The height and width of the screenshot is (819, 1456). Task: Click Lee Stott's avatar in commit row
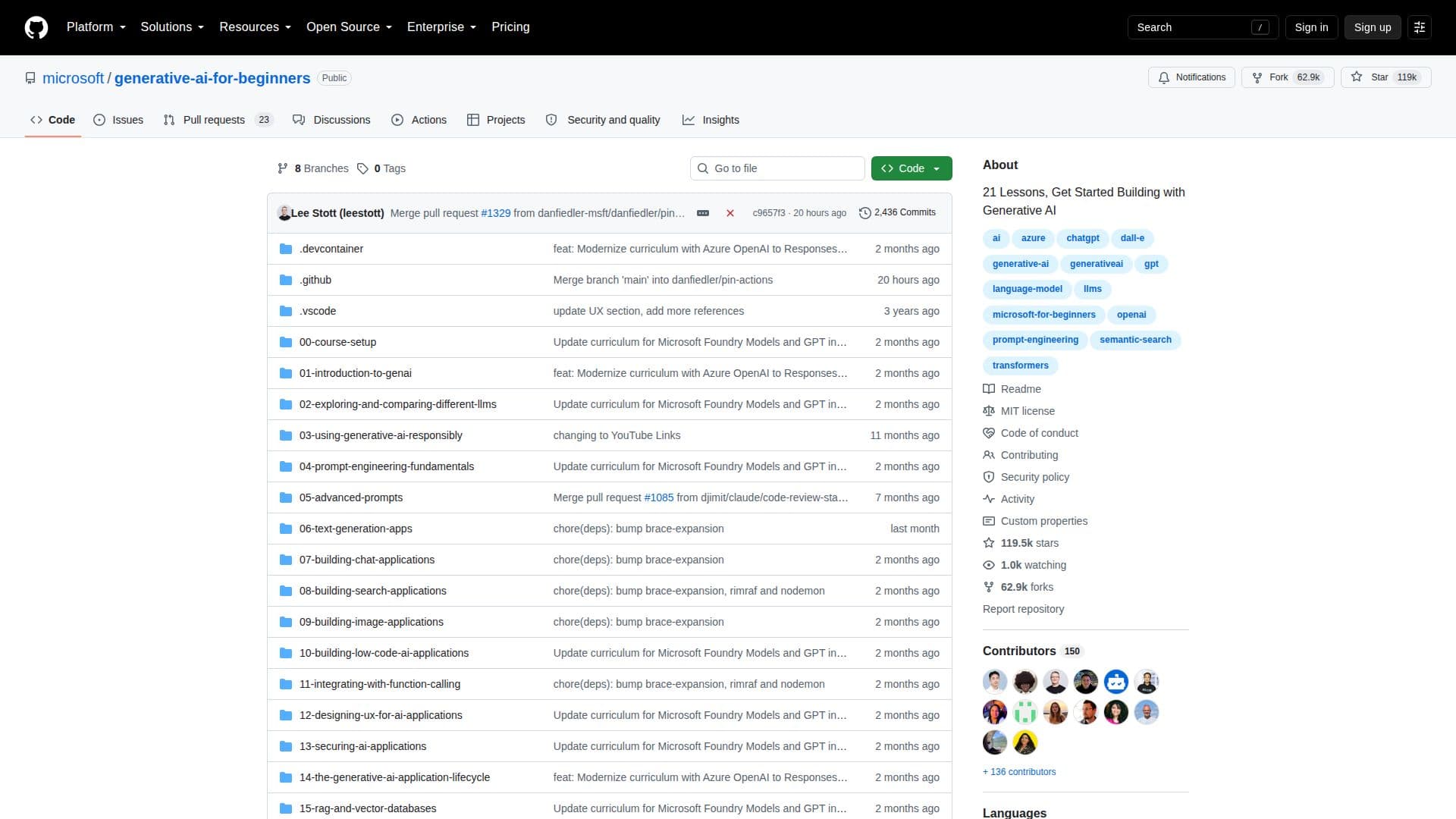(x=284, y=213)
